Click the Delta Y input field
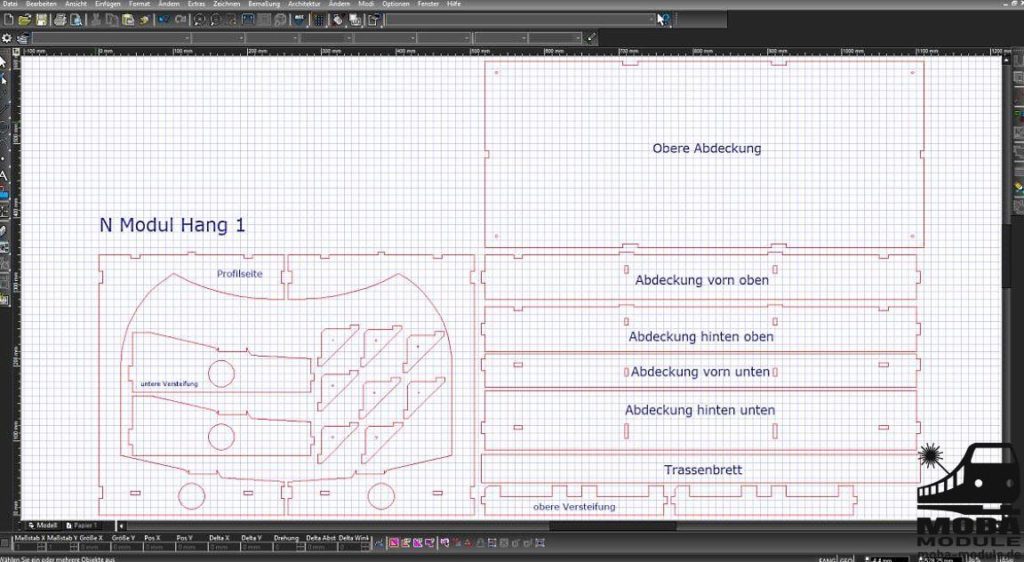This screenshot has width=1024, height=562. 256,547
